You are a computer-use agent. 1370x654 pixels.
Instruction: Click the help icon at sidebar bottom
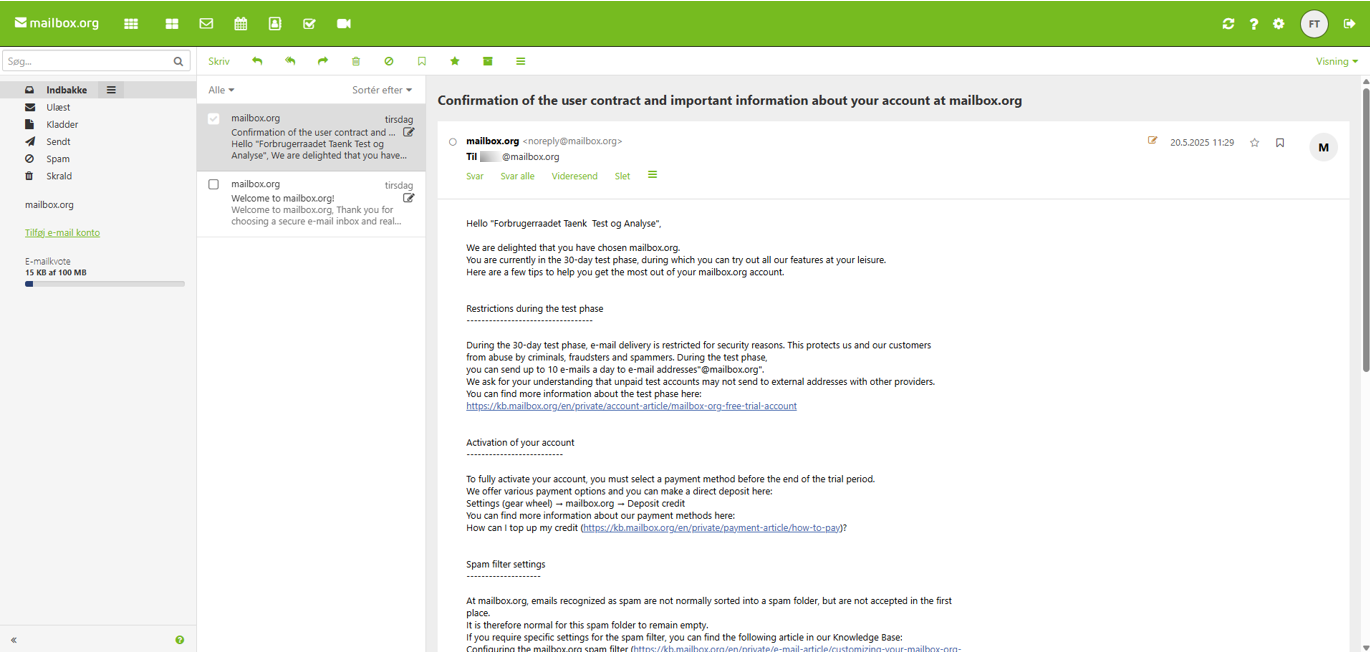[180, 640]
